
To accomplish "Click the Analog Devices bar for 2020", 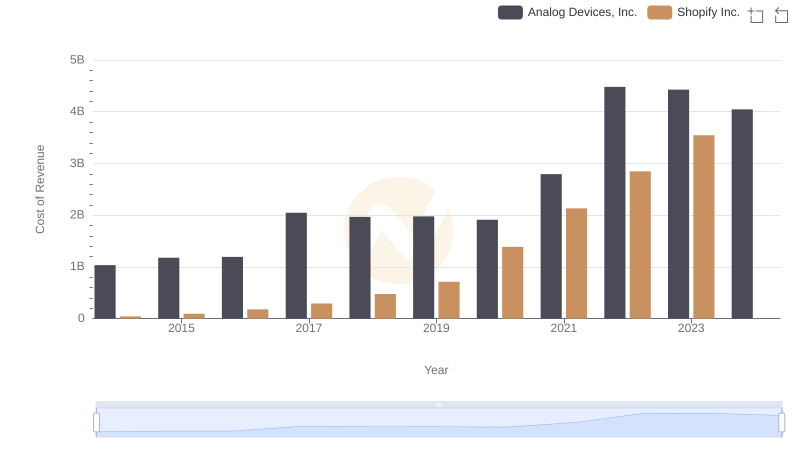I will tap(487, 269).
